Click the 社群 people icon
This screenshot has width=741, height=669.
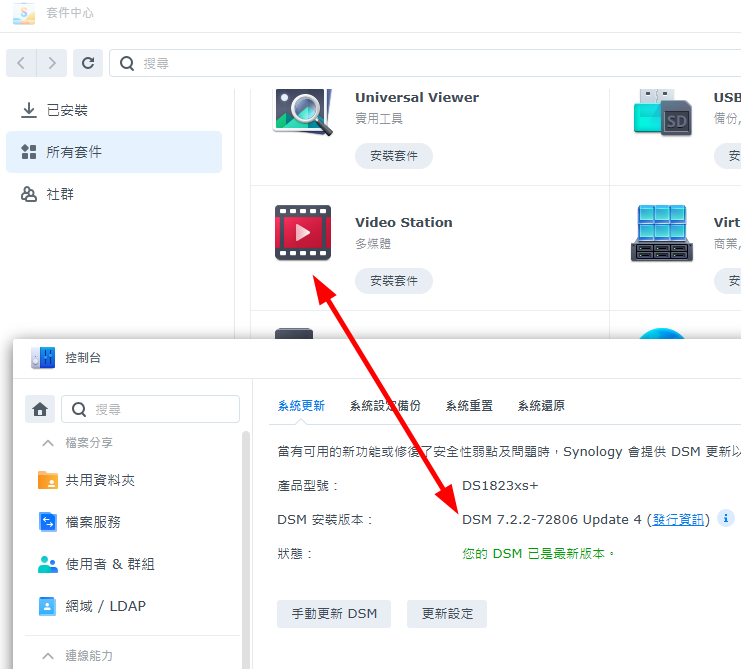[29, 194]
